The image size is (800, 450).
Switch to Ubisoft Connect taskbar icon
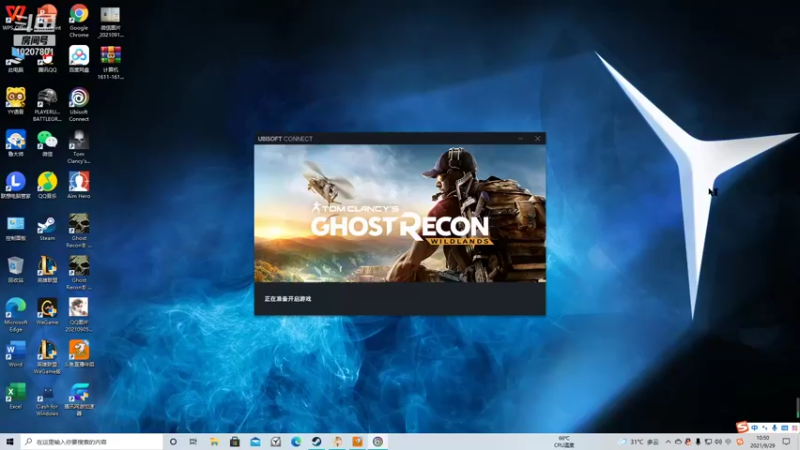click(378, 441)
